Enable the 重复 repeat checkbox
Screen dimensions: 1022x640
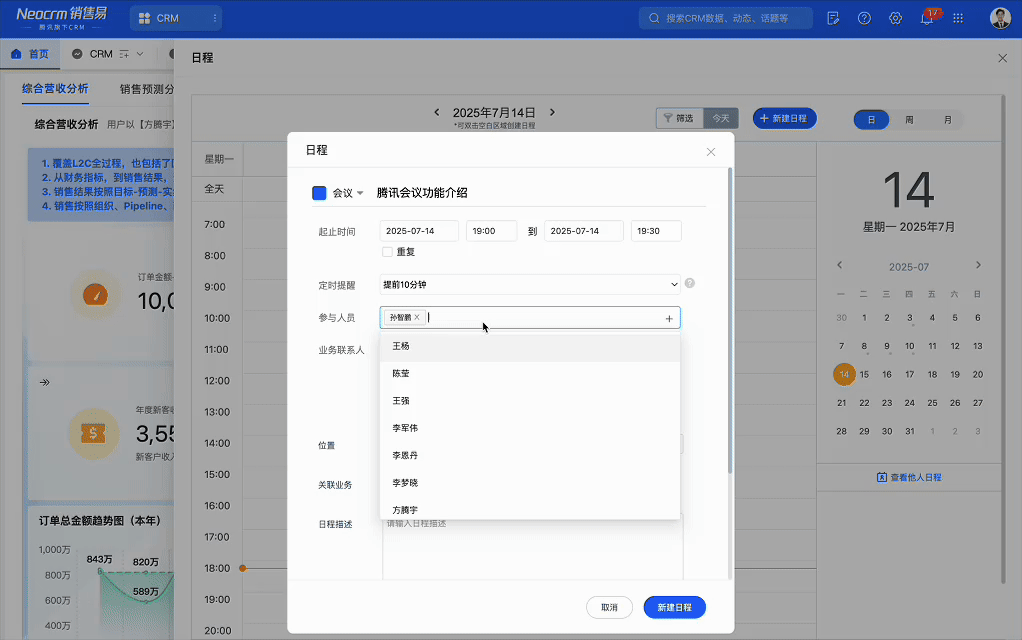tap(387, 252)
